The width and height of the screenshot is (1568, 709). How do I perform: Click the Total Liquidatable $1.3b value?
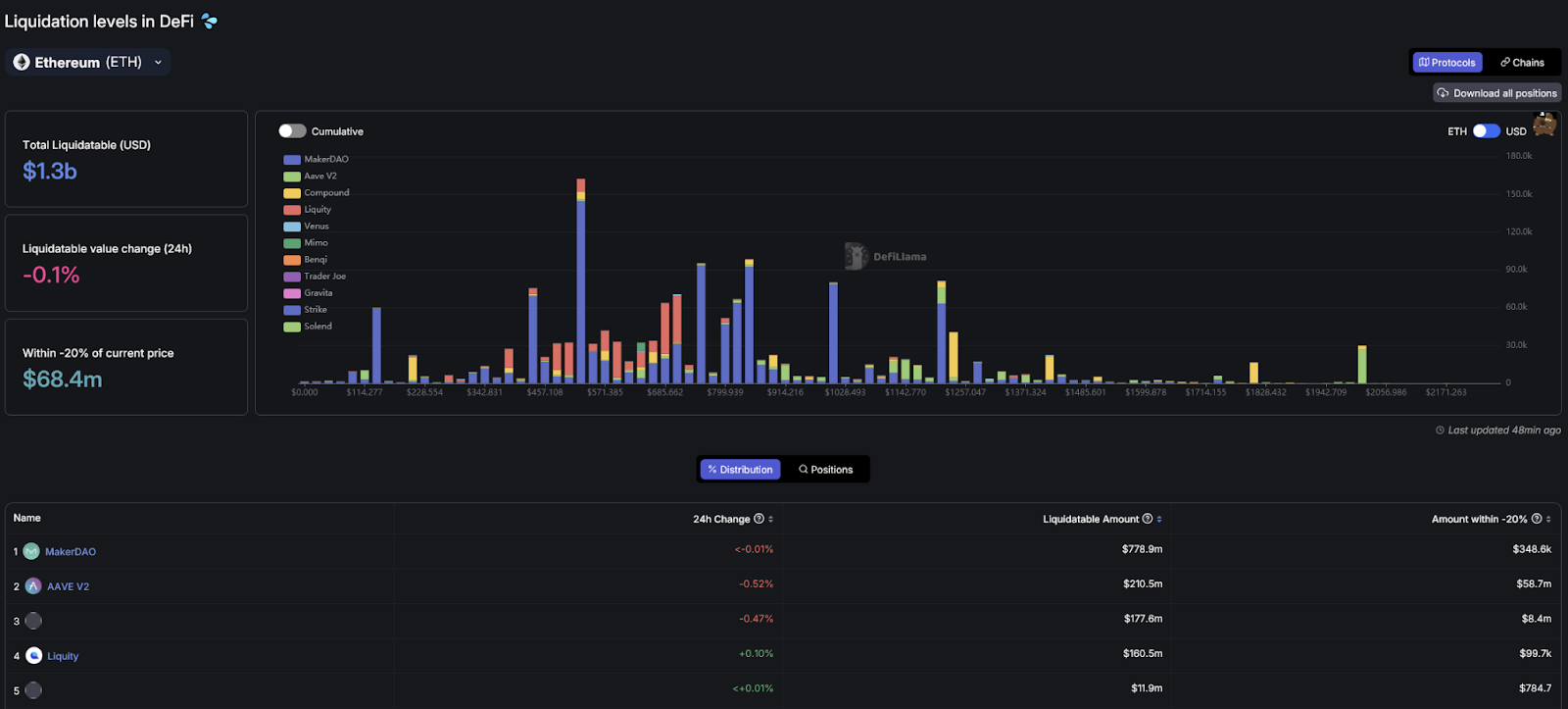[50, 171]
